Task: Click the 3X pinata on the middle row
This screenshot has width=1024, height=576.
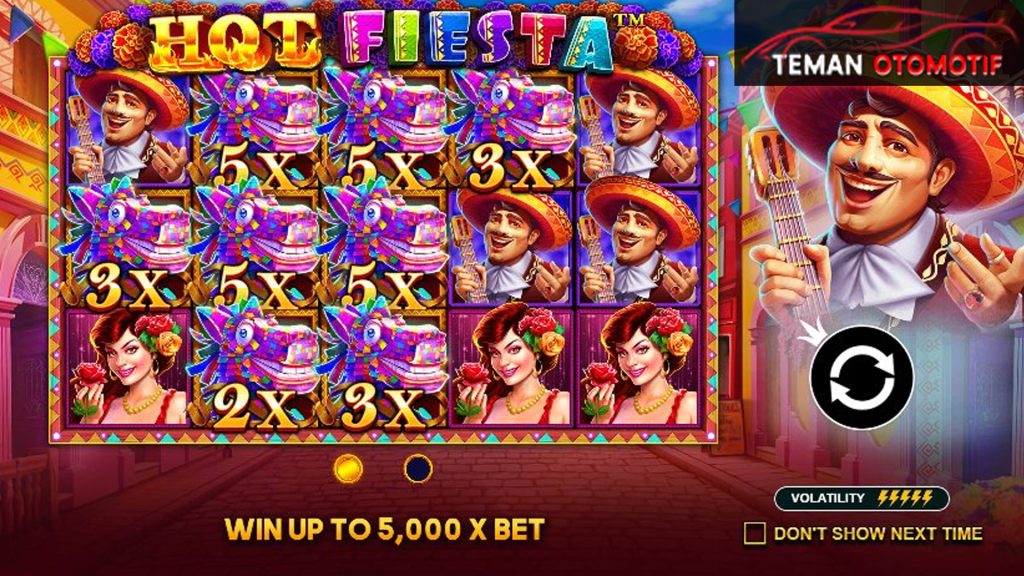Action: [128, 248]
